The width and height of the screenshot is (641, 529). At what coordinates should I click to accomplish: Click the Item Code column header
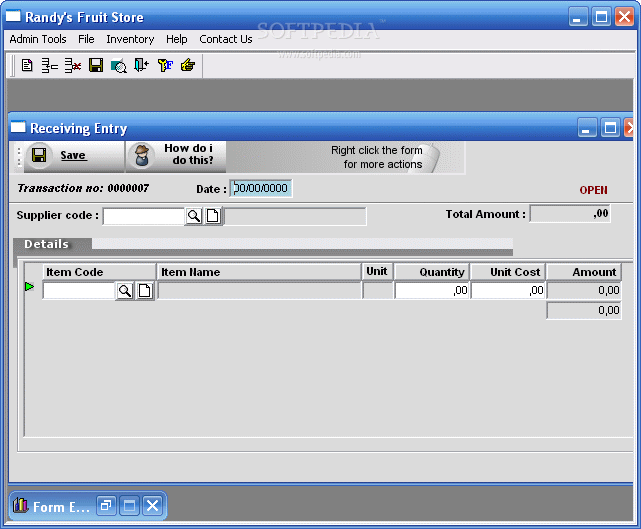(x=99, y=272)
